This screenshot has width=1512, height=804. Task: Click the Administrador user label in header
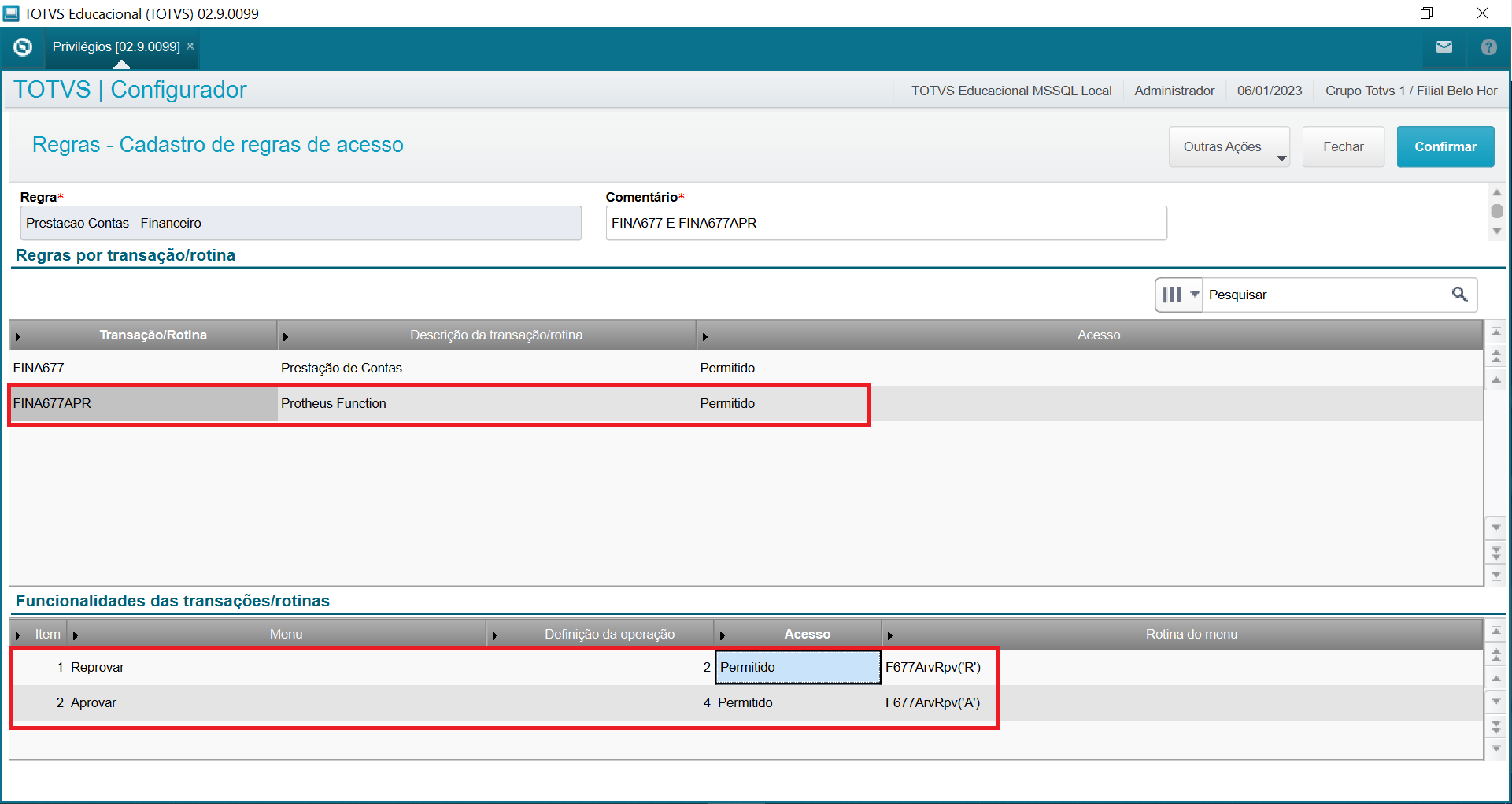tap(1174, 91)
